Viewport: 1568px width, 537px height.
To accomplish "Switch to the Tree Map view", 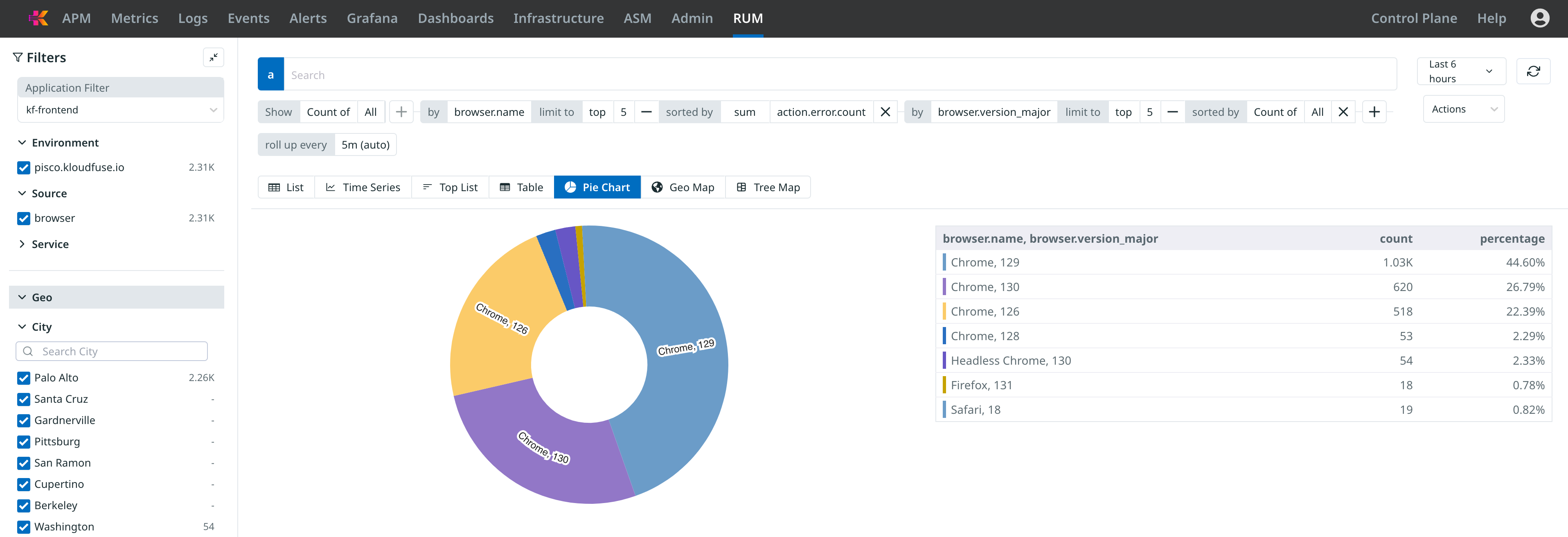I will coord(768,187).
